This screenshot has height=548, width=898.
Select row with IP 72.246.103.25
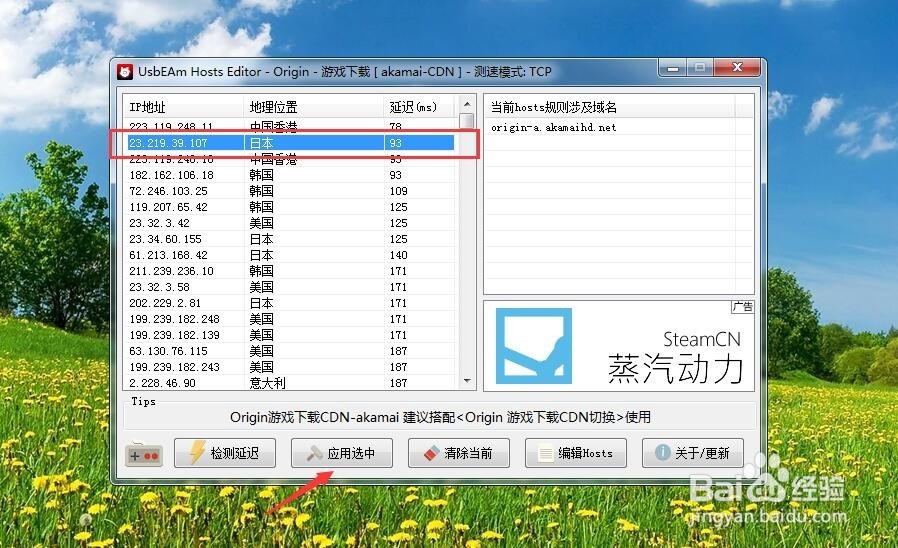(290, 191)
